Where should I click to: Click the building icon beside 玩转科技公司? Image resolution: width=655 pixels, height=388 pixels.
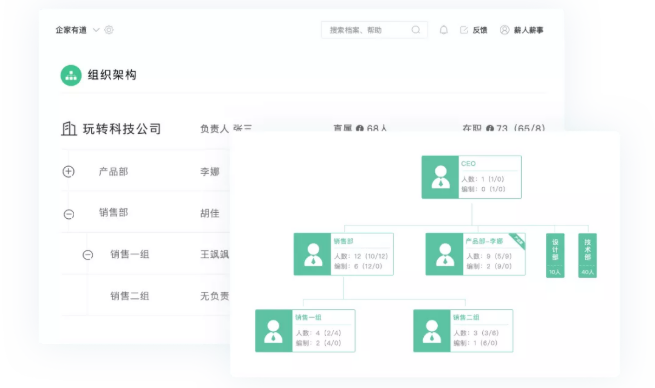69,129
